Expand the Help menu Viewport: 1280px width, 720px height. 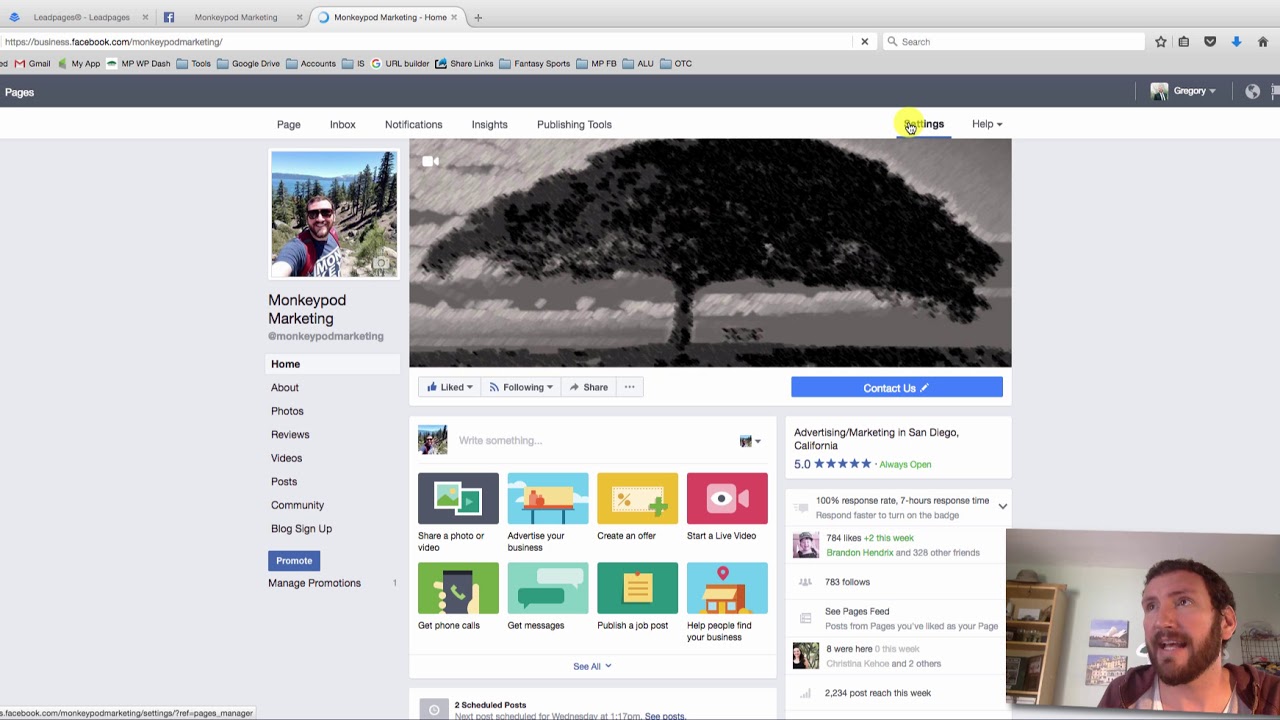tap(986, 124)
